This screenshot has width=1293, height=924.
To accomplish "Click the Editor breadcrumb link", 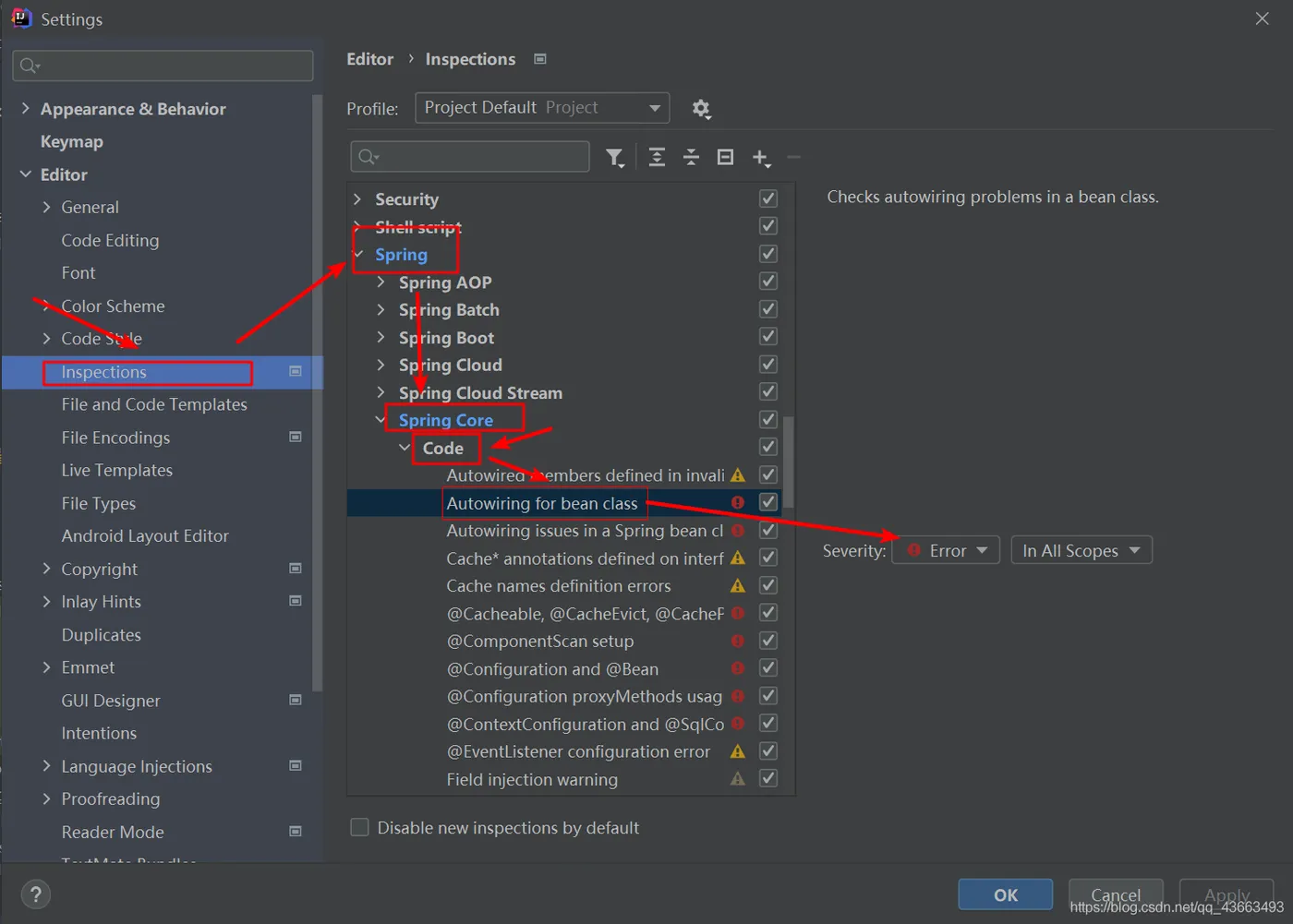I will [x=369, y=59].
